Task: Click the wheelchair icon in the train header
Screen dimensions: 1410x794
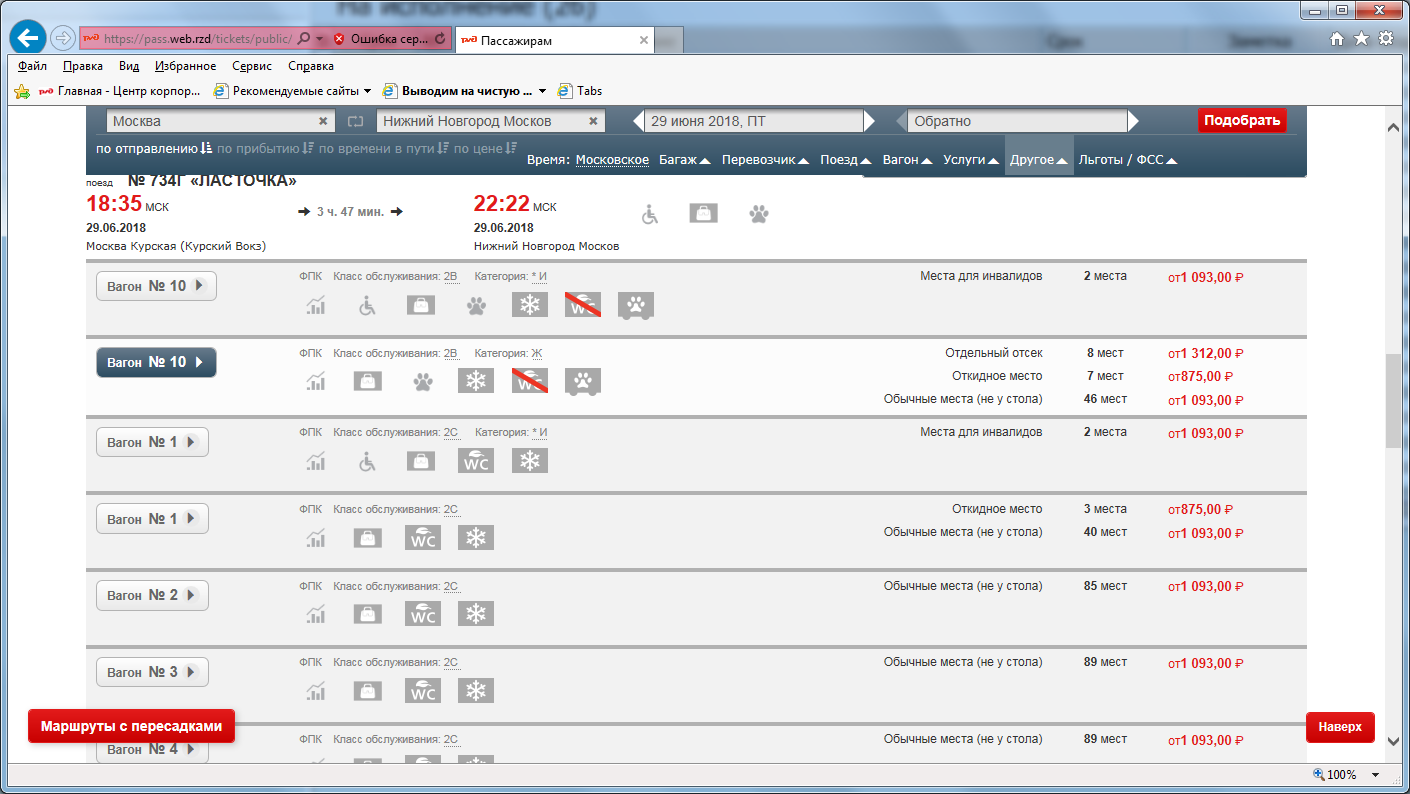Action: [x=650, y=214]
